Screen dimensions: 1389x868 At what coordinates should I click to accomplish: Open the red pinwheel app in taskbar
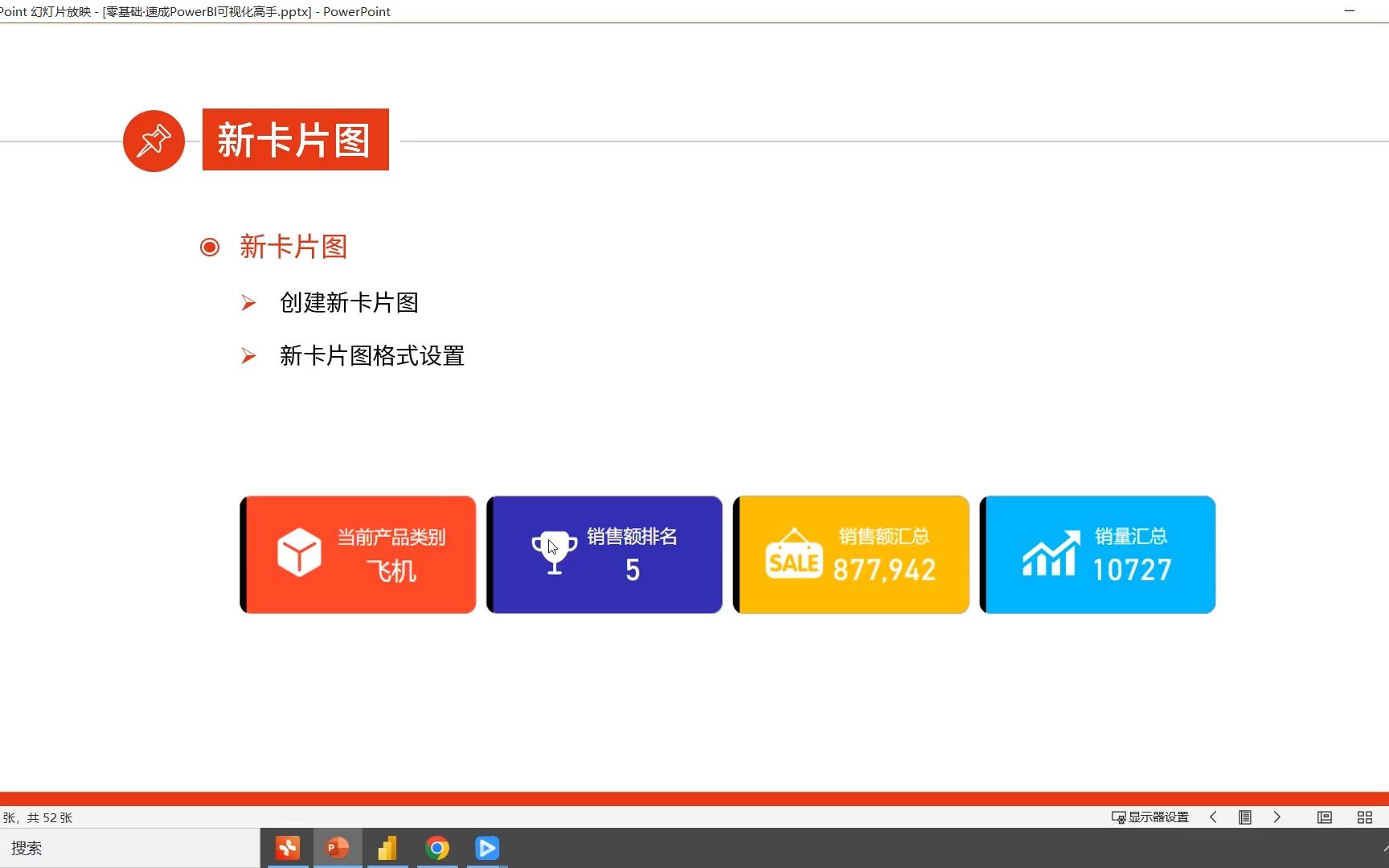click(288, 848)
